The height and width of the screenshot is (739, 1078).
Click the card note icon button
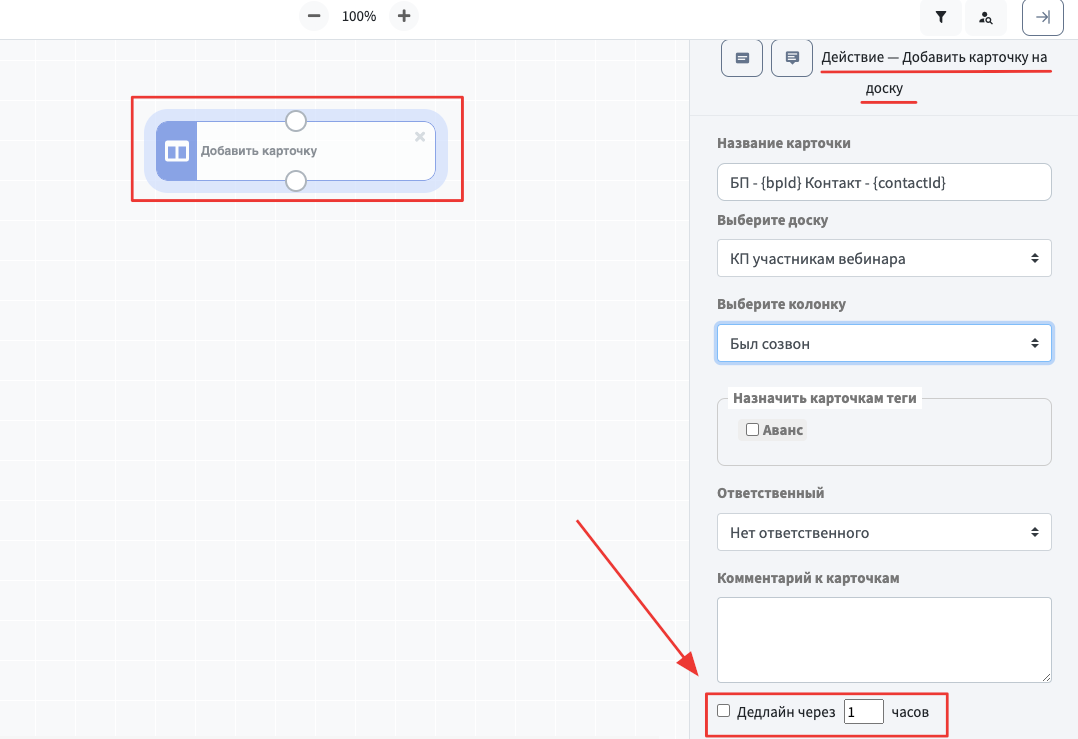pyautogui.click(x=742, y=58)
